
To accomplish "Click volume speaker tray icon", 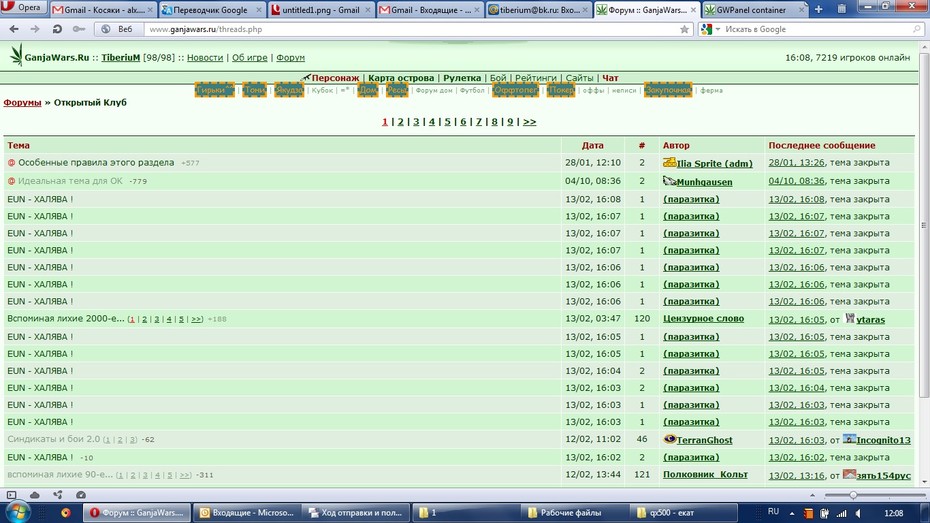I will tap(859, 513).
